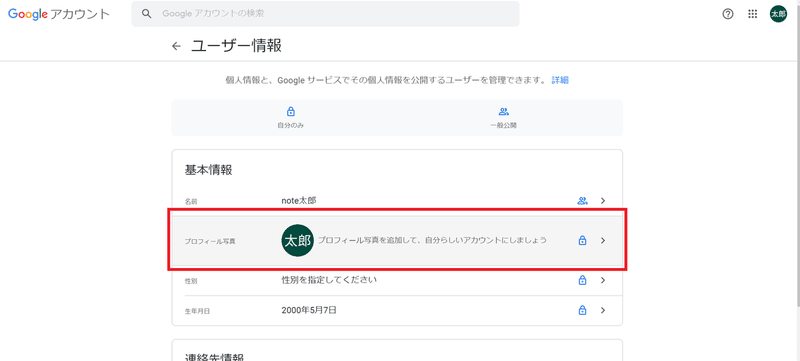Open the 生年月日 row chevron

tap(603, 310)
